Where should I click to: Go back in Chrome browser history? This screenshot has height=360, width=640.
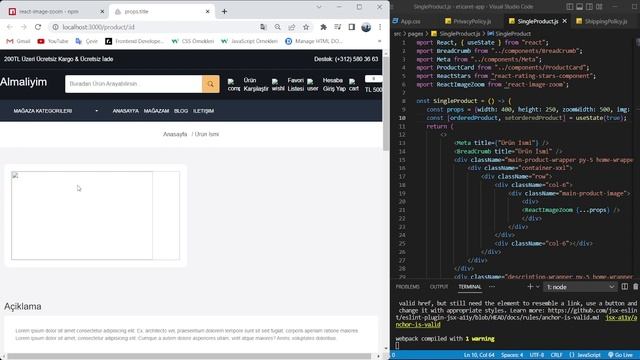coord(10,27)
